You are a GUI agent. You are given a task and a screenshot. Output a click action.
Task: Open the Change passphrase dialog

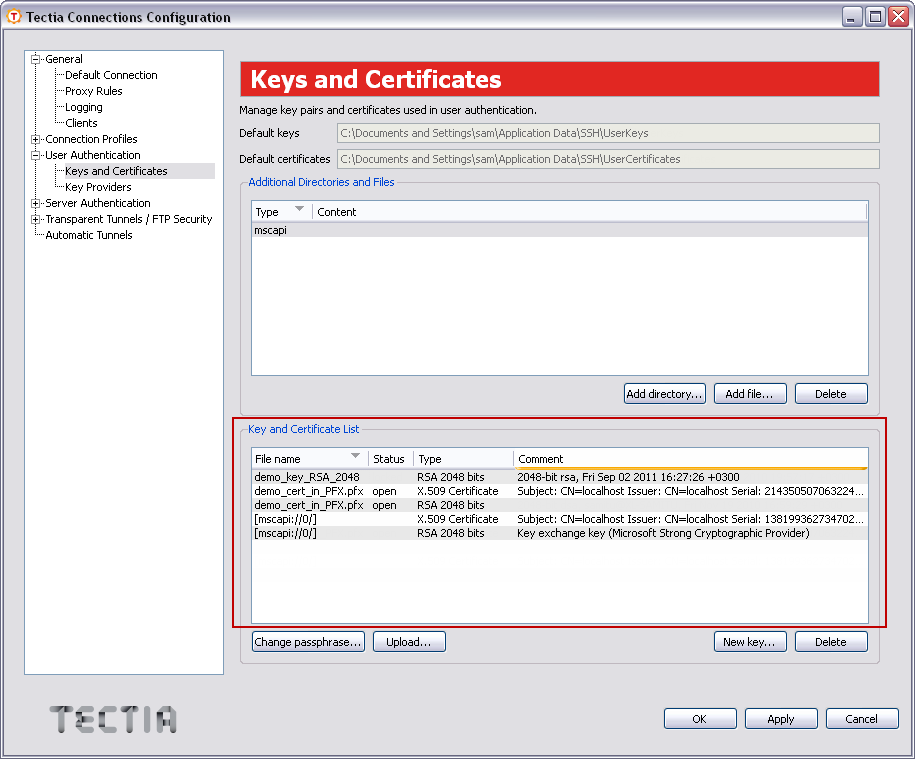point(308,641)
